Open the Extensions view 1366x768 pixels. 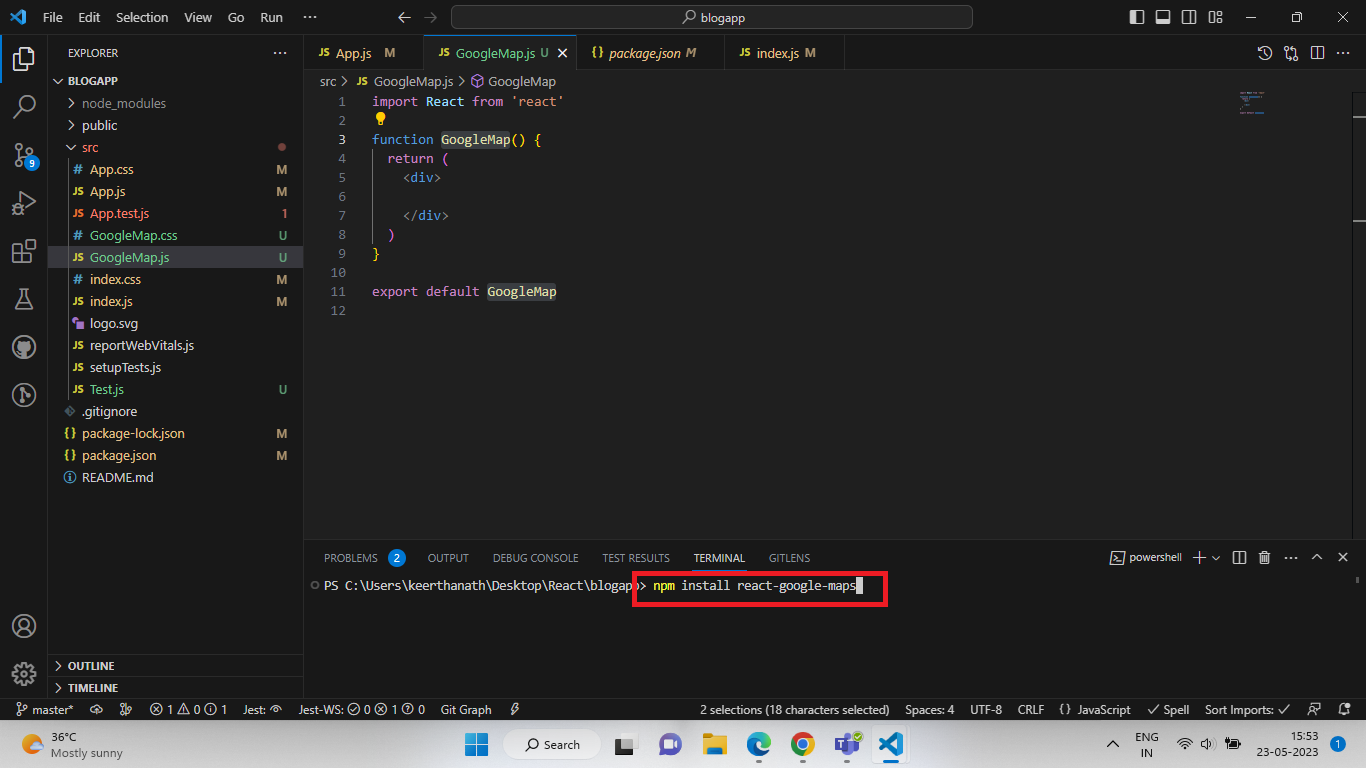pos(24,251)
